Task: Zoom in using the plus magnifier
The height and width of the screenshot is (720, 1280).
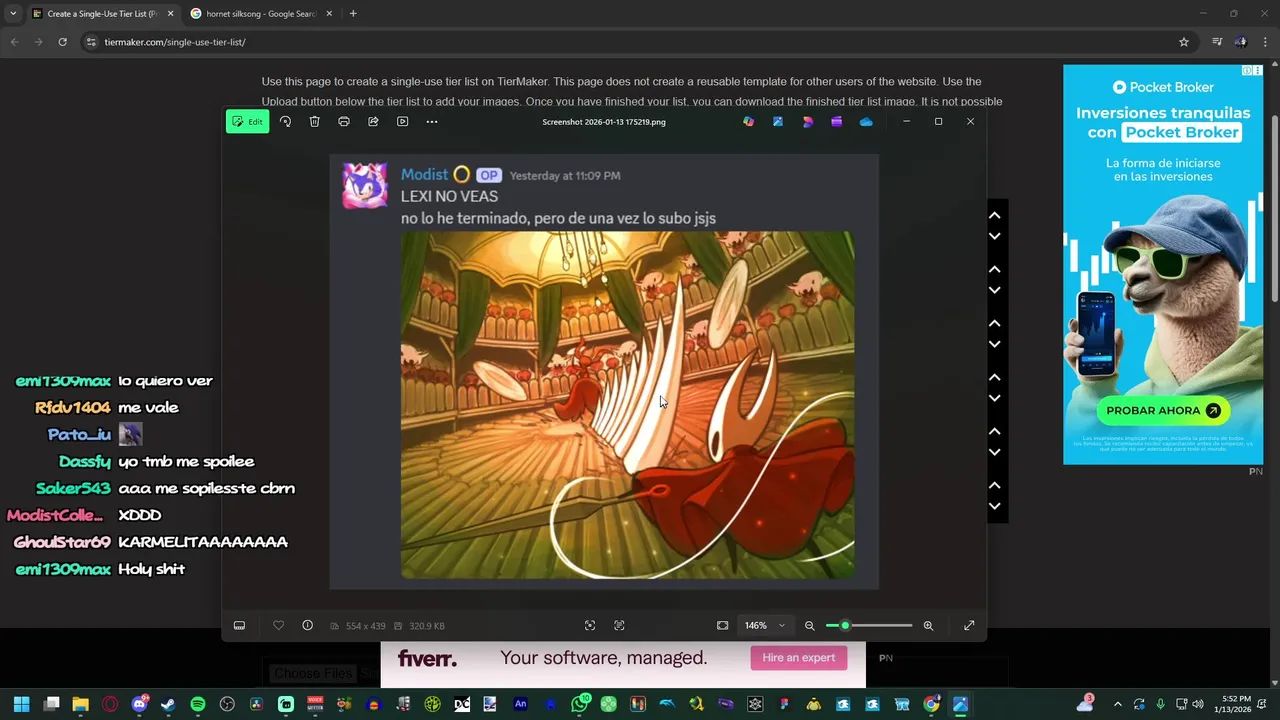Action: point(928,626)
